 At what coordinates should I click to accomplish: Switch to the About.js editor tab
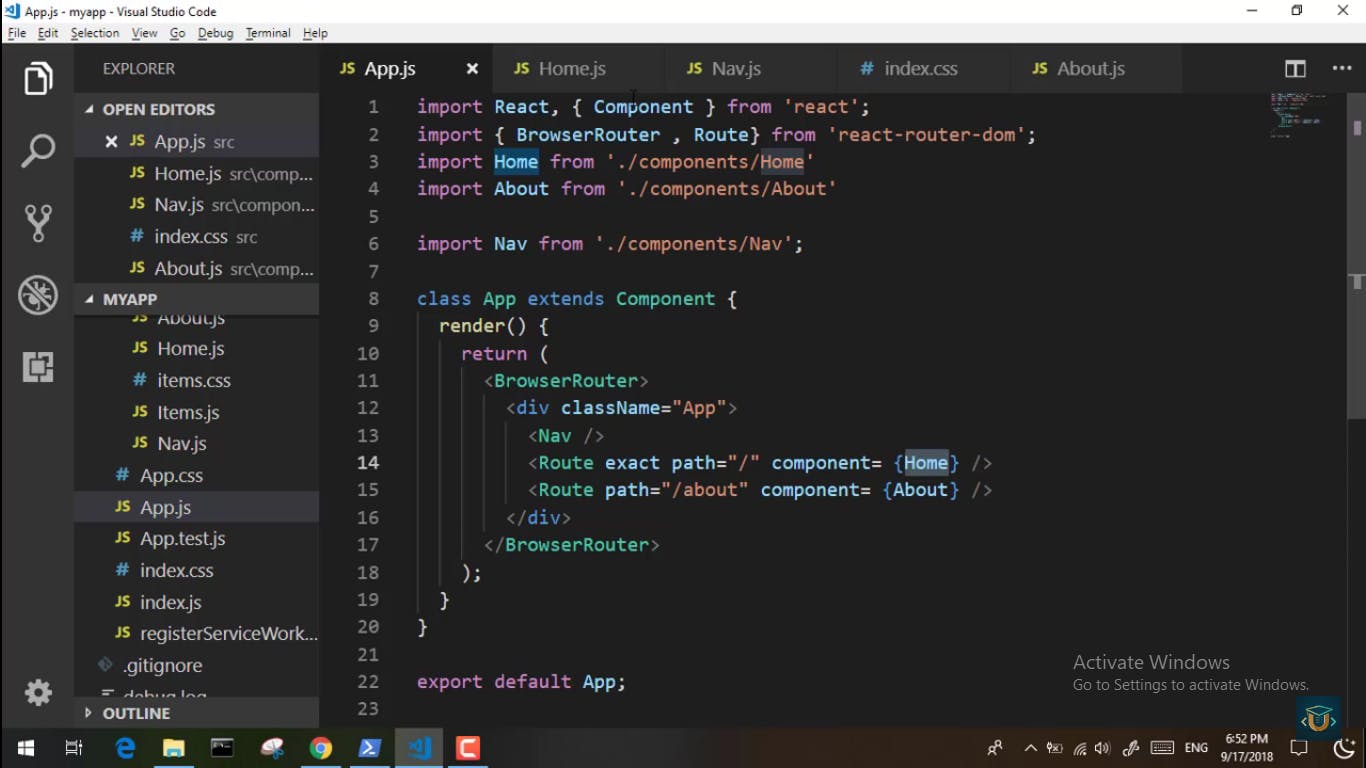click(1097, 69)
